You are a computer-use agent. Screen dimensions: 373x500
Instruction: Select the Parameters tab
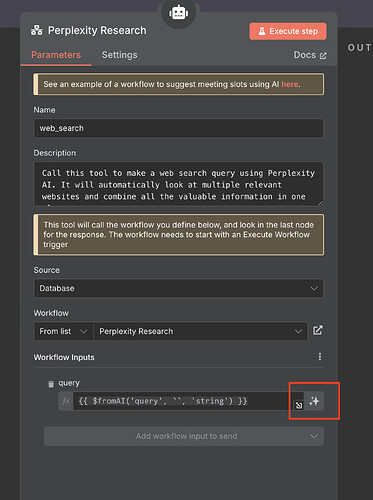coord(56,55)
